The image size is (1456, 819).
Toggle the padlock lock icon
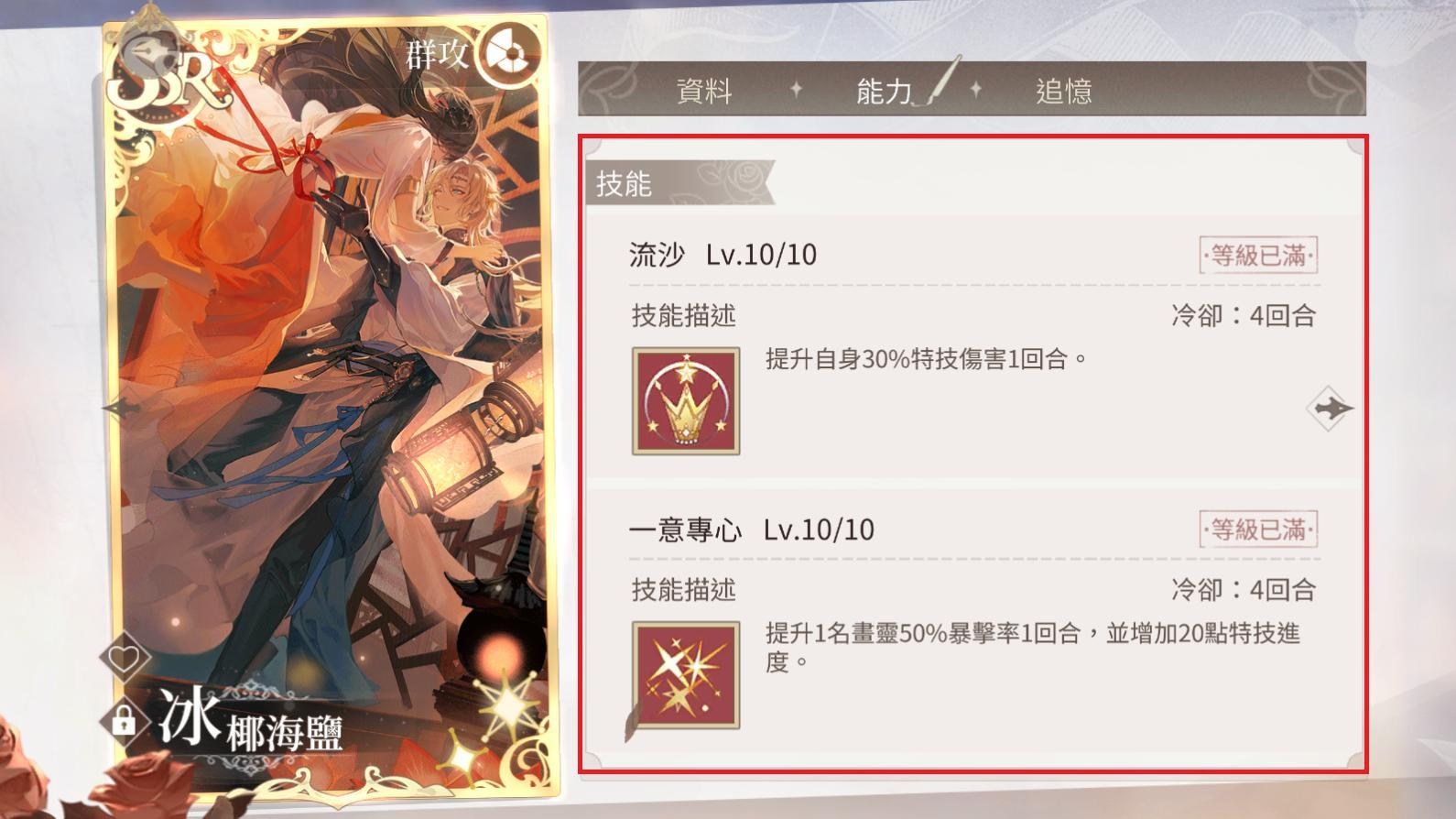coord(124,721)
